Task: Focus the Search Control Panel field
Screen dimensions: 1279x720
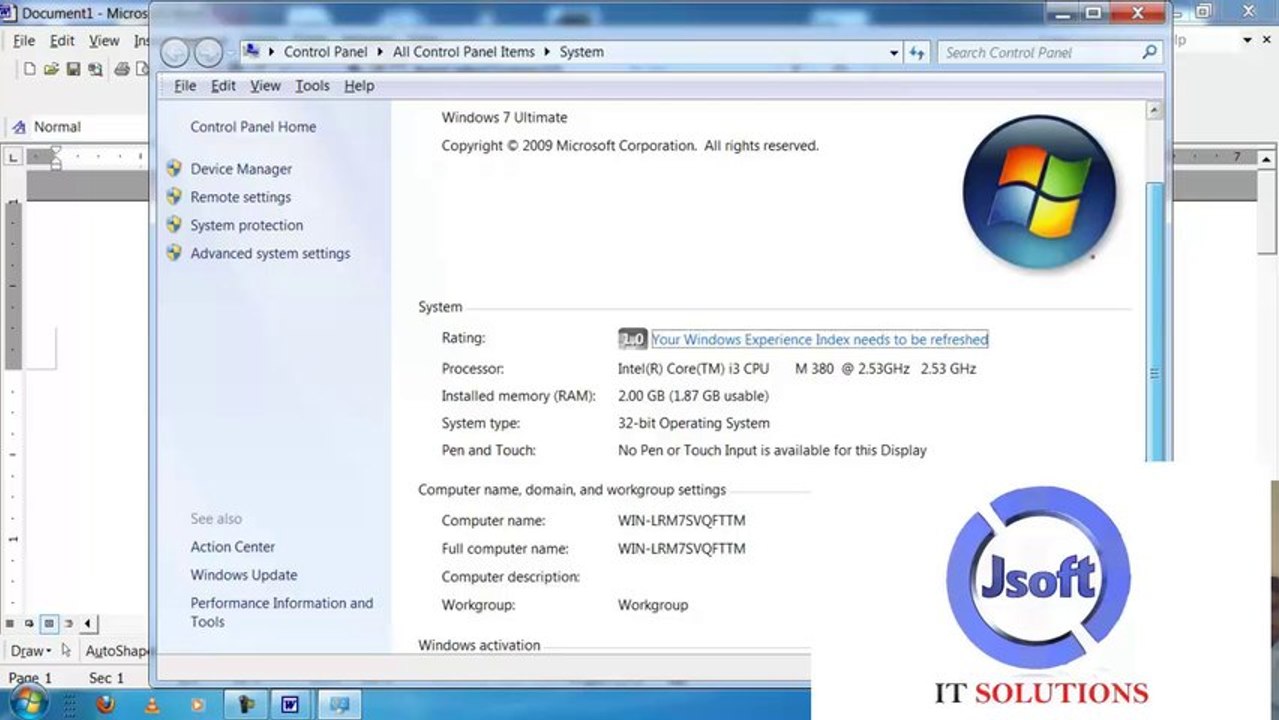Action: [1040, 52]
